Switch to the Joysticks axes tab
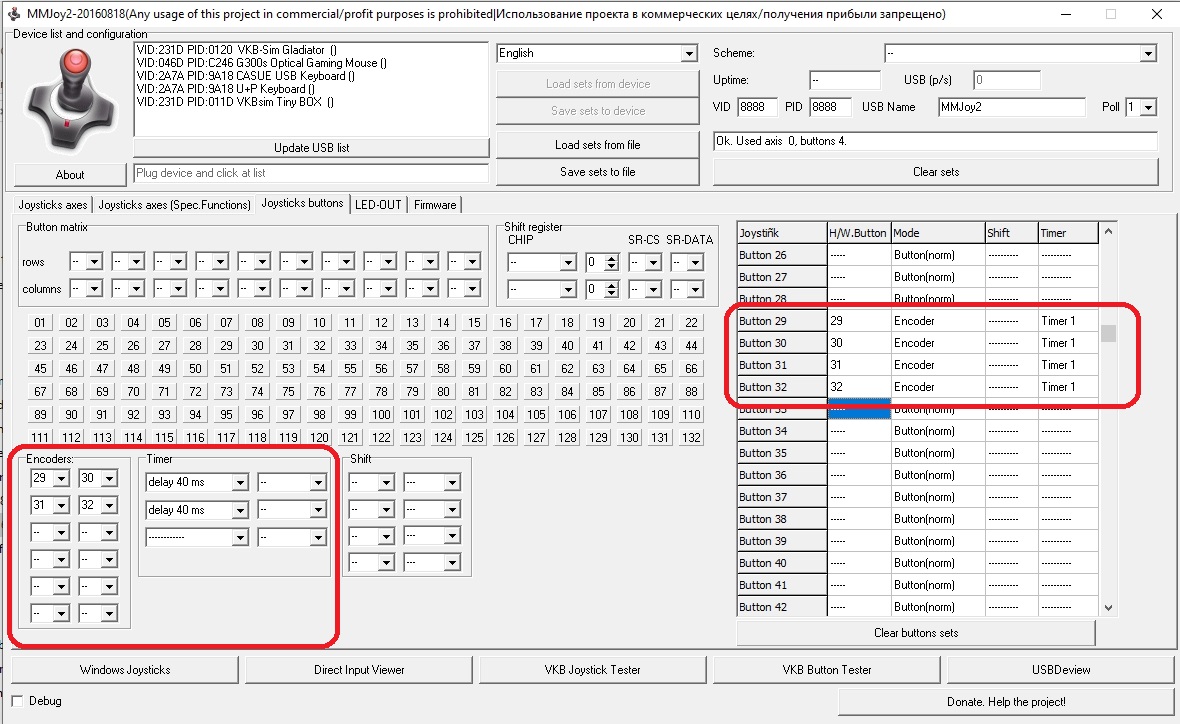Viewport: 1180px width, 724px height. click(x=53, y=205)
